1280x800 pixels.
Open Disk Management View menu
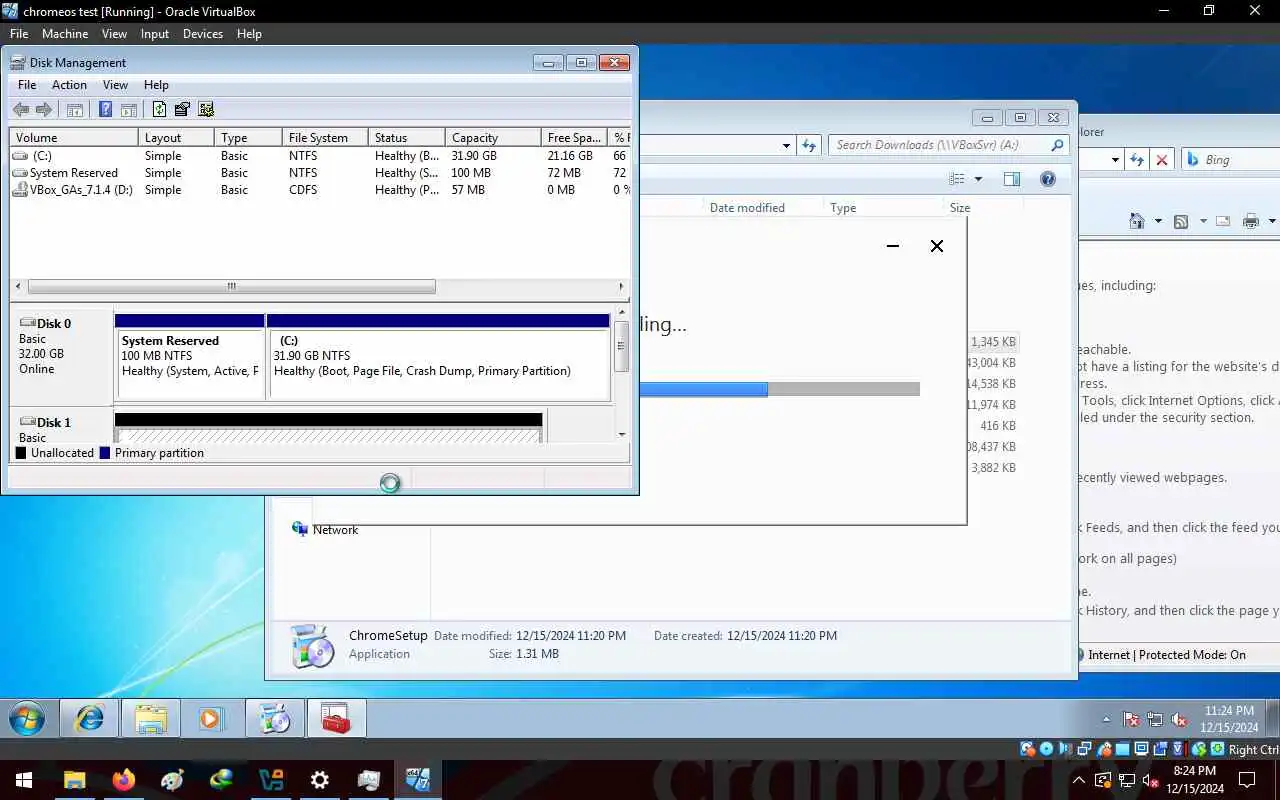coord(115,85)
